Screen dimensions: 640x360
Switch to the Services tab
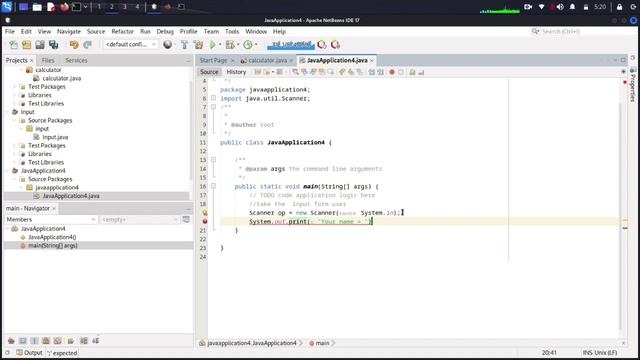[x=76, y=60]
